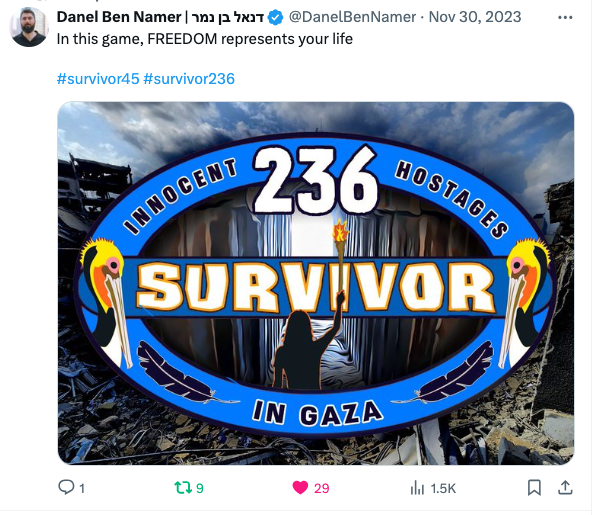Open the Survivor in Gaza image

coord(316,283)
